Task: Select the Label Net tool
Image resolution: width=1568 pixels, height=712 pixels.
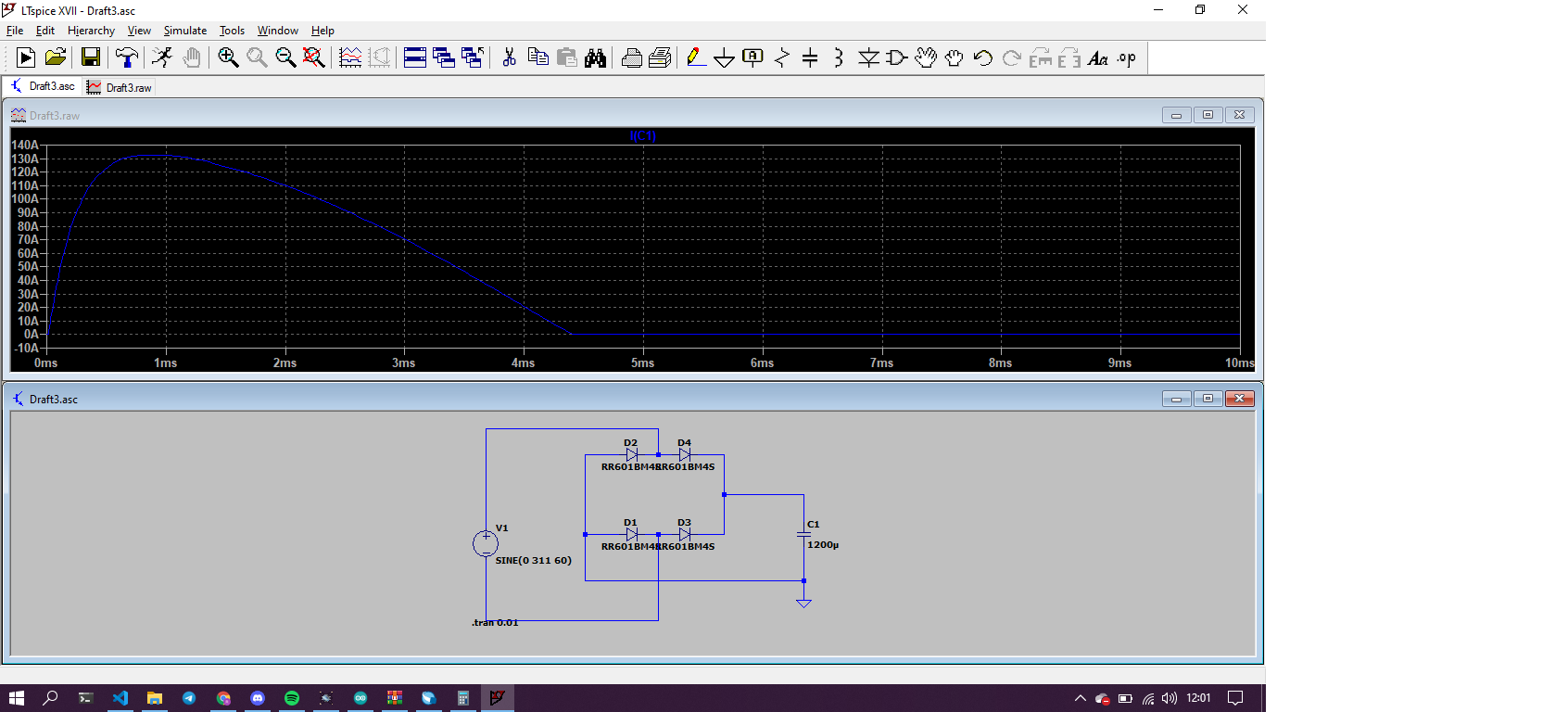Action: pos(752,57)
